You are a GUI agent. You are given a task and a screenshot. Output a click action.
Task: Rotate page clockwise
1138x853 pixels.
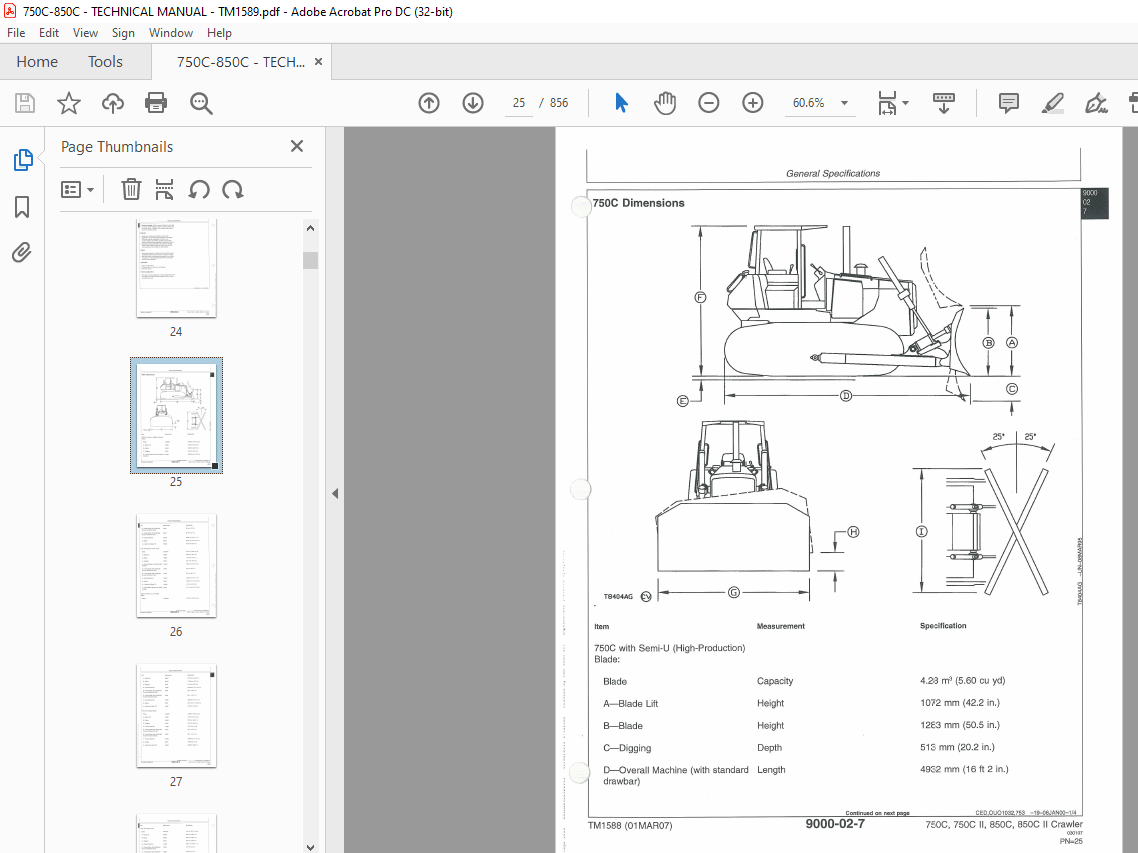pos(233,189)
